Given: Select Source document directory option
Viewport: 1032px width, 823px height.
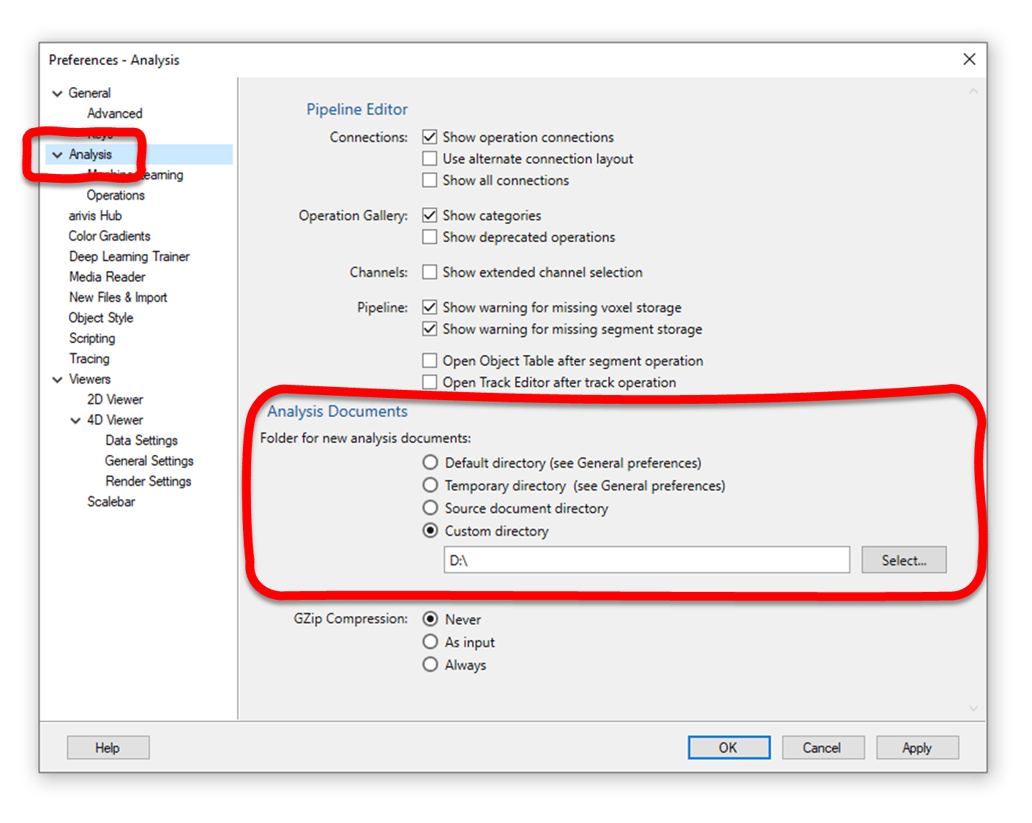Looking at the screenshot, I should pos(430,508).
